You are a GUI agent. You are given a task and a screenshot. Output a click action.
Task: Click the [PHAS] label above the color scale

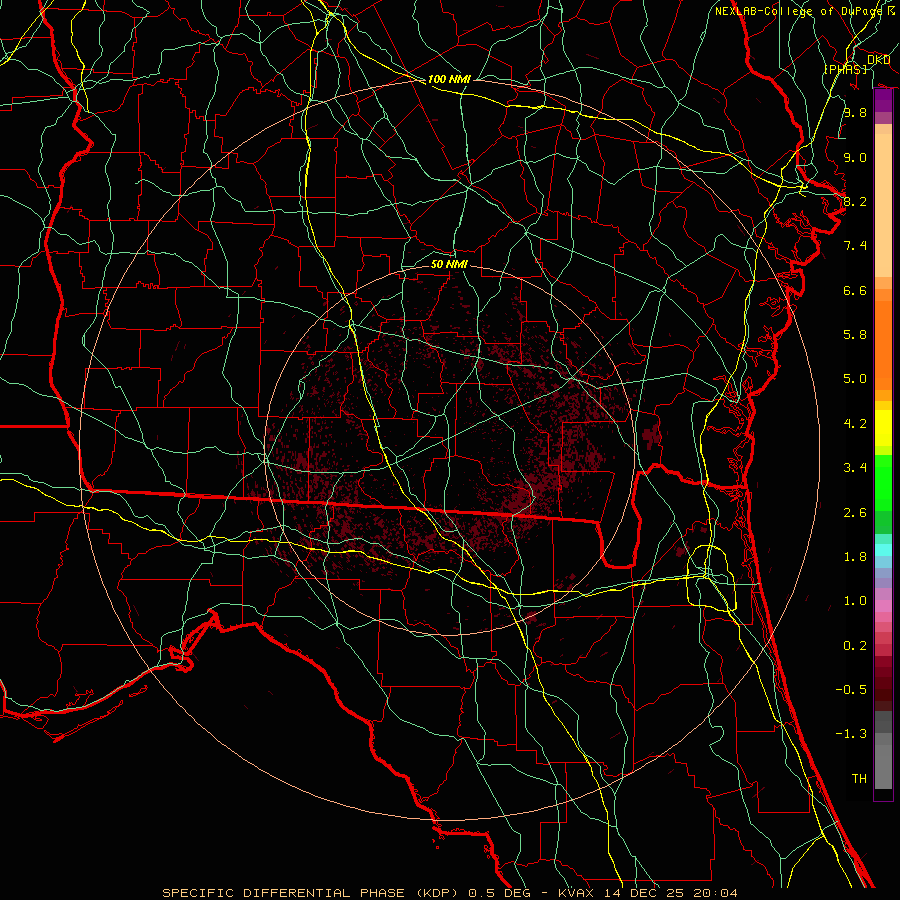click(845, 69)
